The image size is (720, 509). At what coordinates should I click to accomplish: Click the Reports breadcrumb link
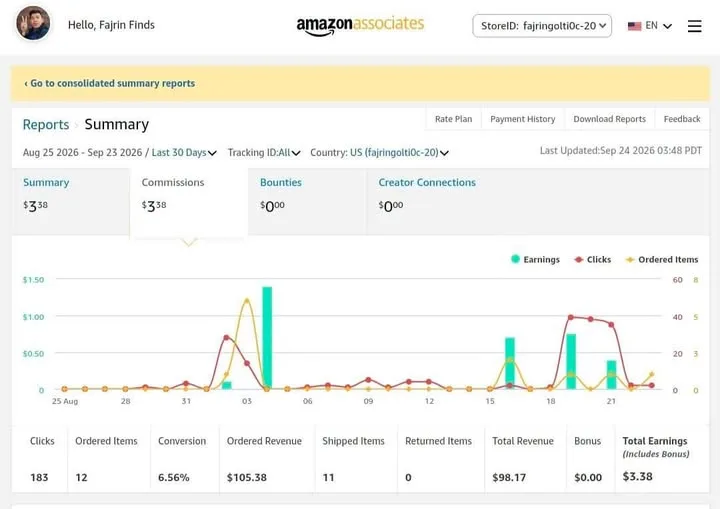click(x=46, y=124)
